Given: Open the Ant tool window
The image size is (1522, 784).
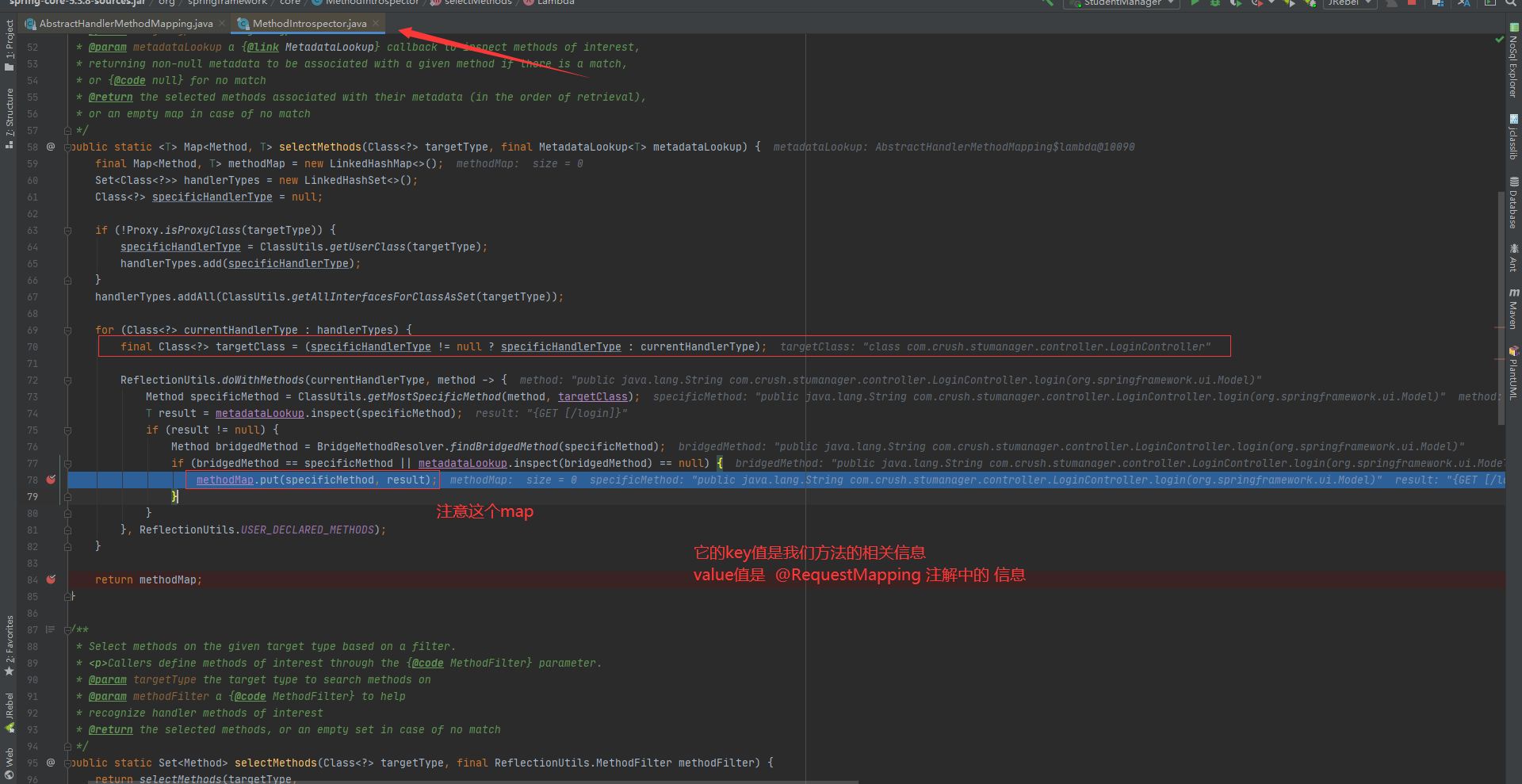Looking at the screenshot, I should coord(1513,258).
